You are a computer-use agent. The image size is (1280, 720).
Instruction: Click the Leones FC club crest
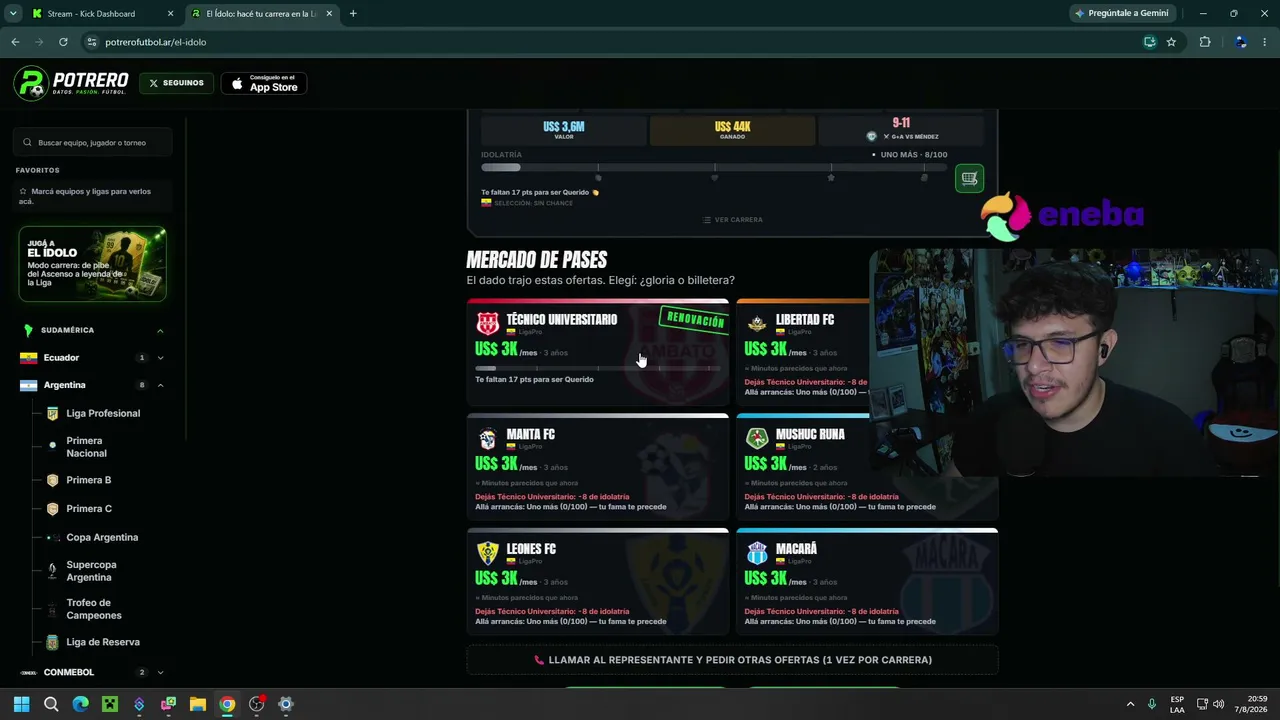click(487, 553)
